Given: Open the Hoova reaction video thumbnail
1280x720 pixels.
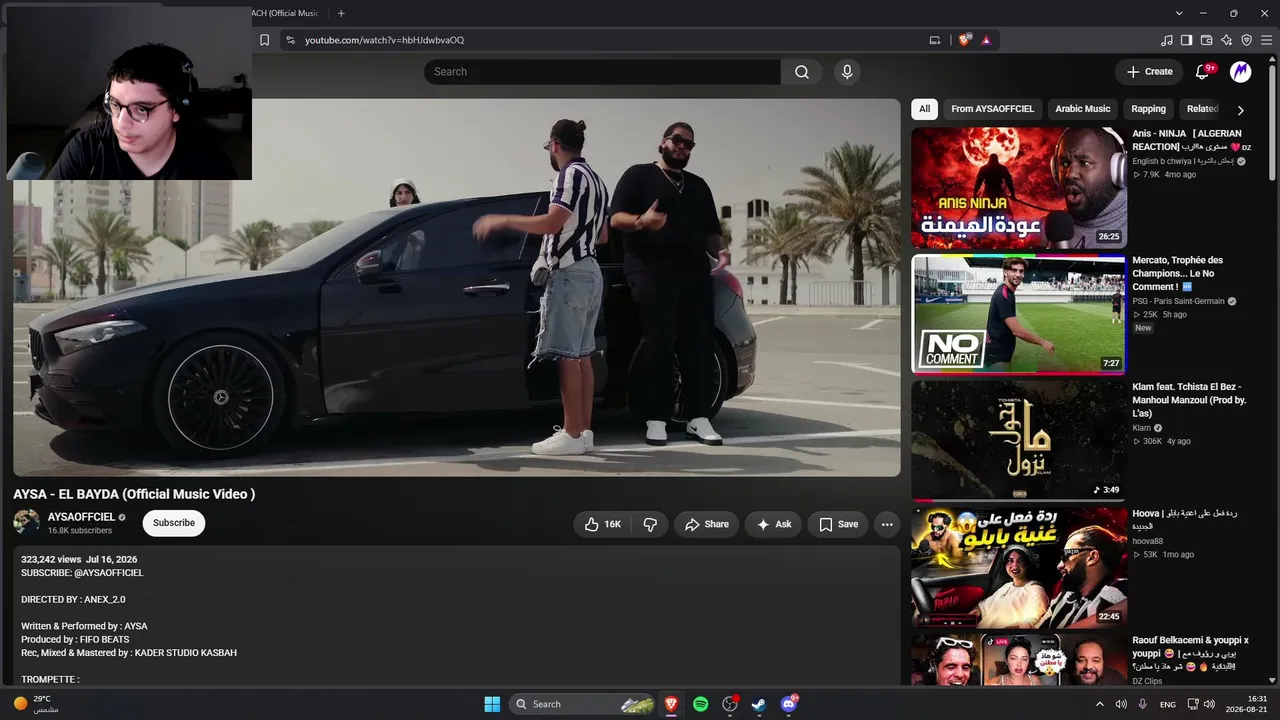Looking at the screenshot, I should (x=1019, y=567).
